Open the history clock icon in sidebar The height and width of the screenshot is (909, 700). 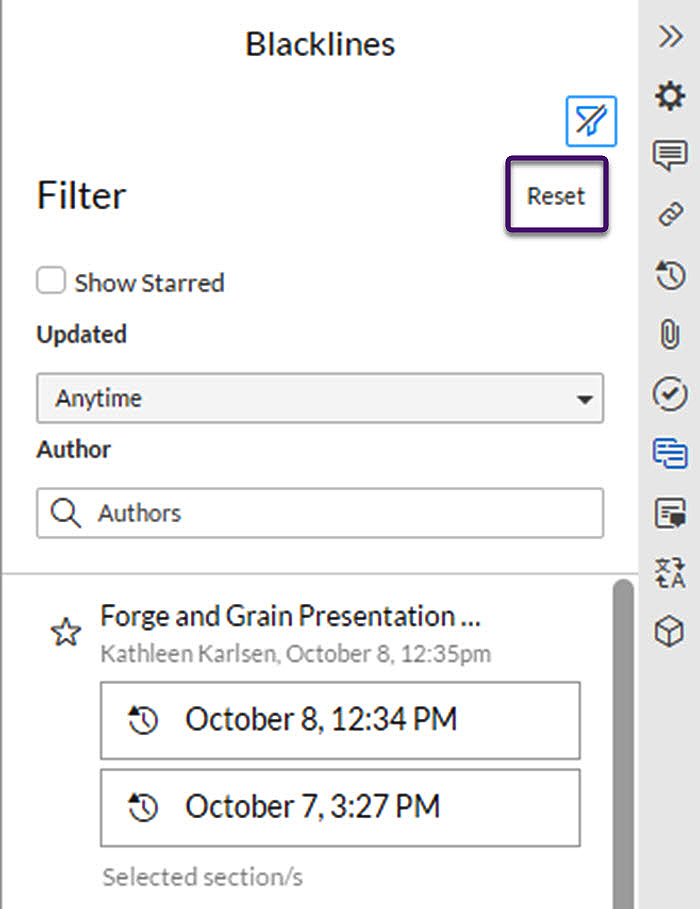pos(670,275)
